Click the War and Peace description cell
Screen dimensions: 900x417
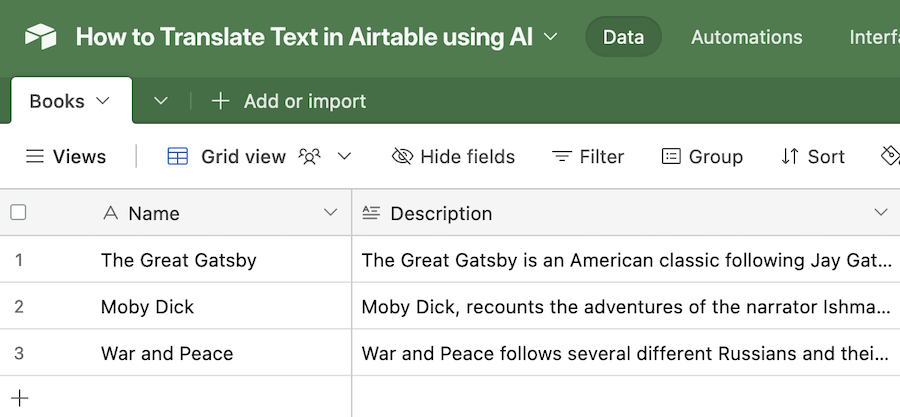pos(626,353)
